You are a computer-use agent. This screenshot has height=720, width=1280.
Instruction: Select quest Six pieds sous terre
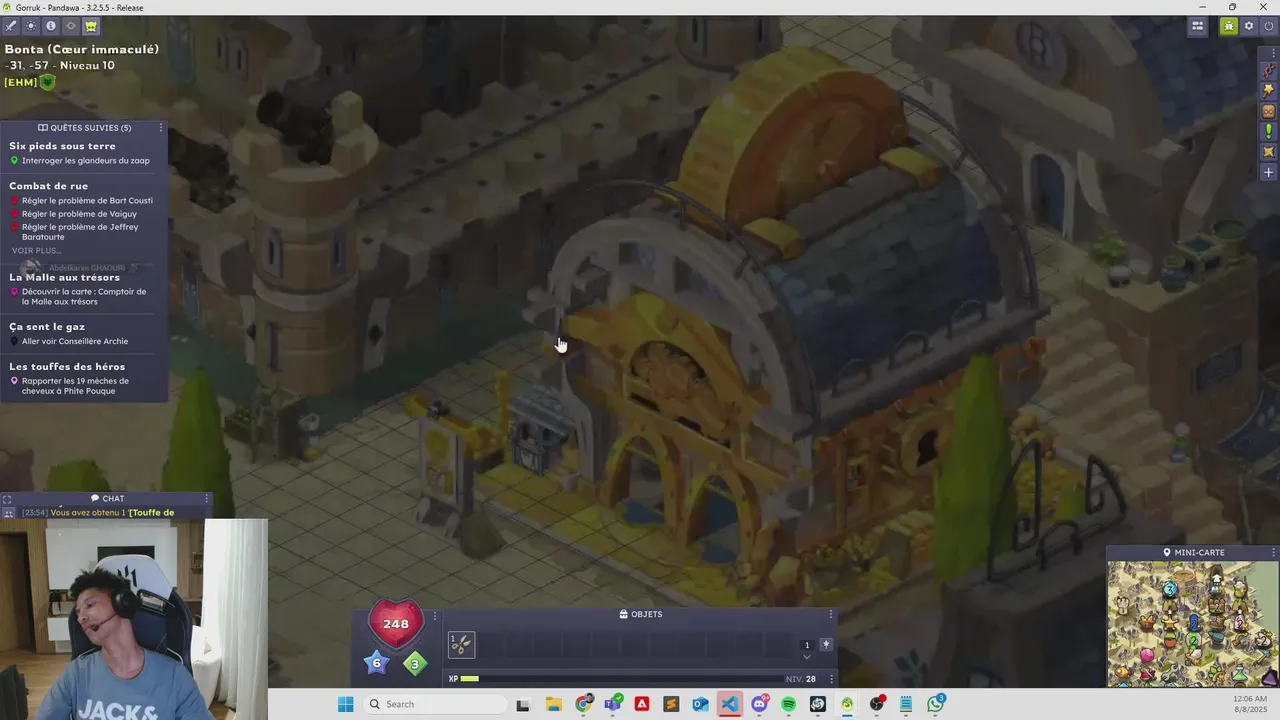coord(62,146)
